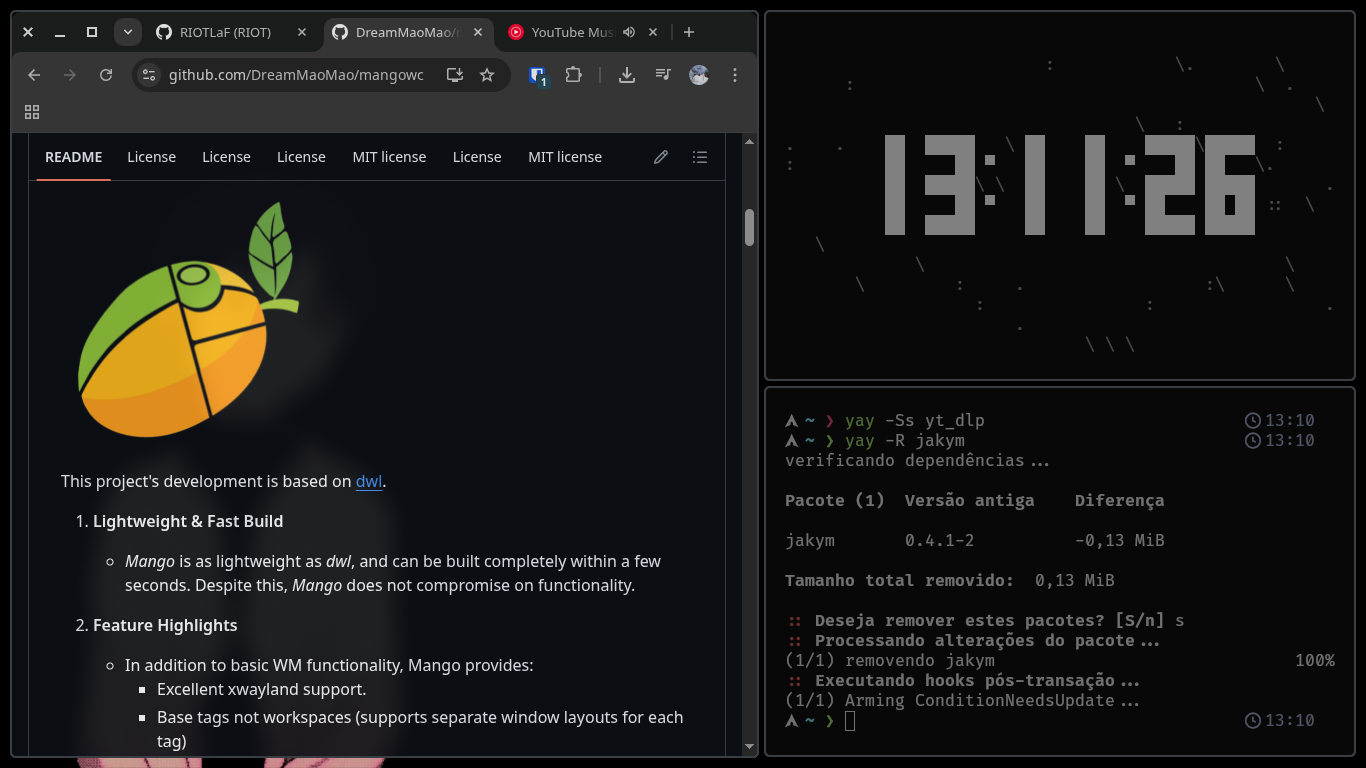
Task: Click the 'Feature Highlights' heading
Action: click(x=165, y=625)
